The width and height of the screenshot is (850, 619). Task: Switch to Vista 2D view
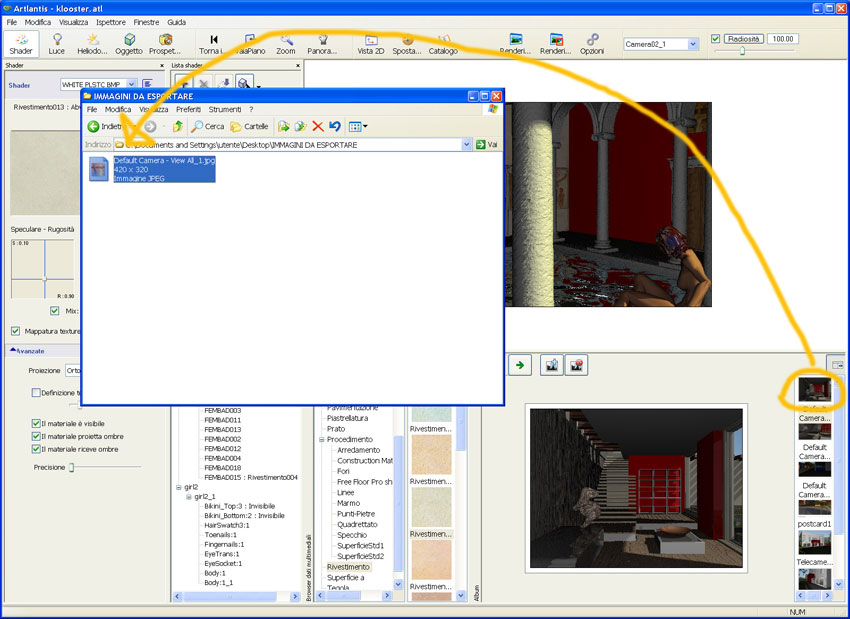371,43
